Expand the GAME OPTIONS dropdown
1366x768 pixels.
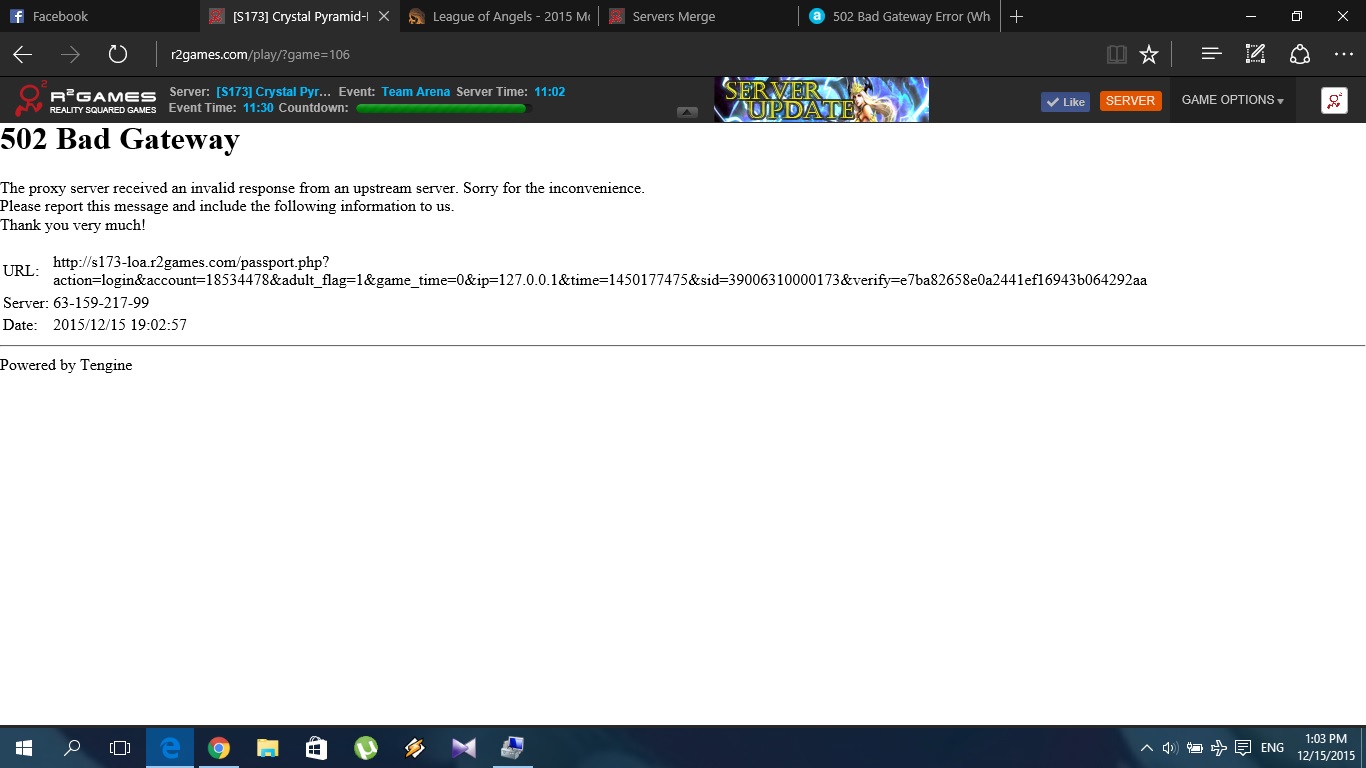[1232, 100]
